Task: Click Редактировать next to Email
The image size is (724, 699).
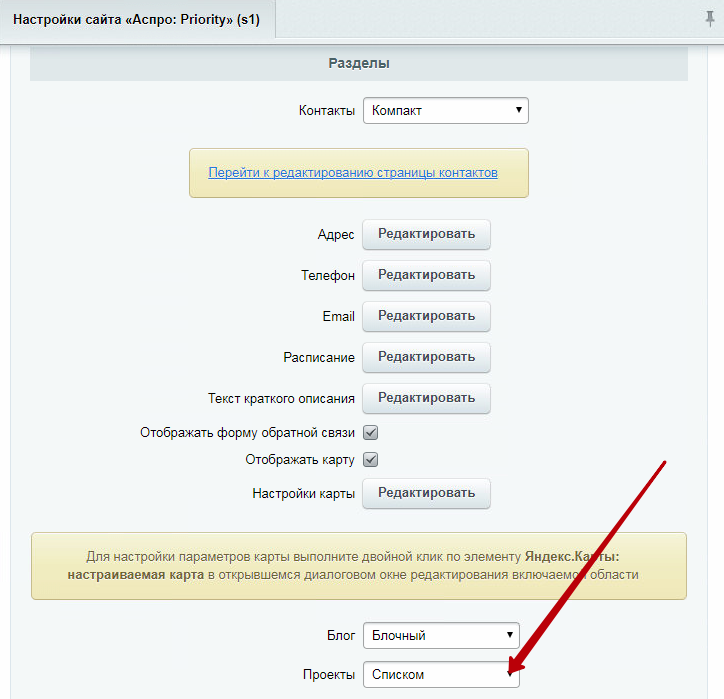Action: (426, 316)
